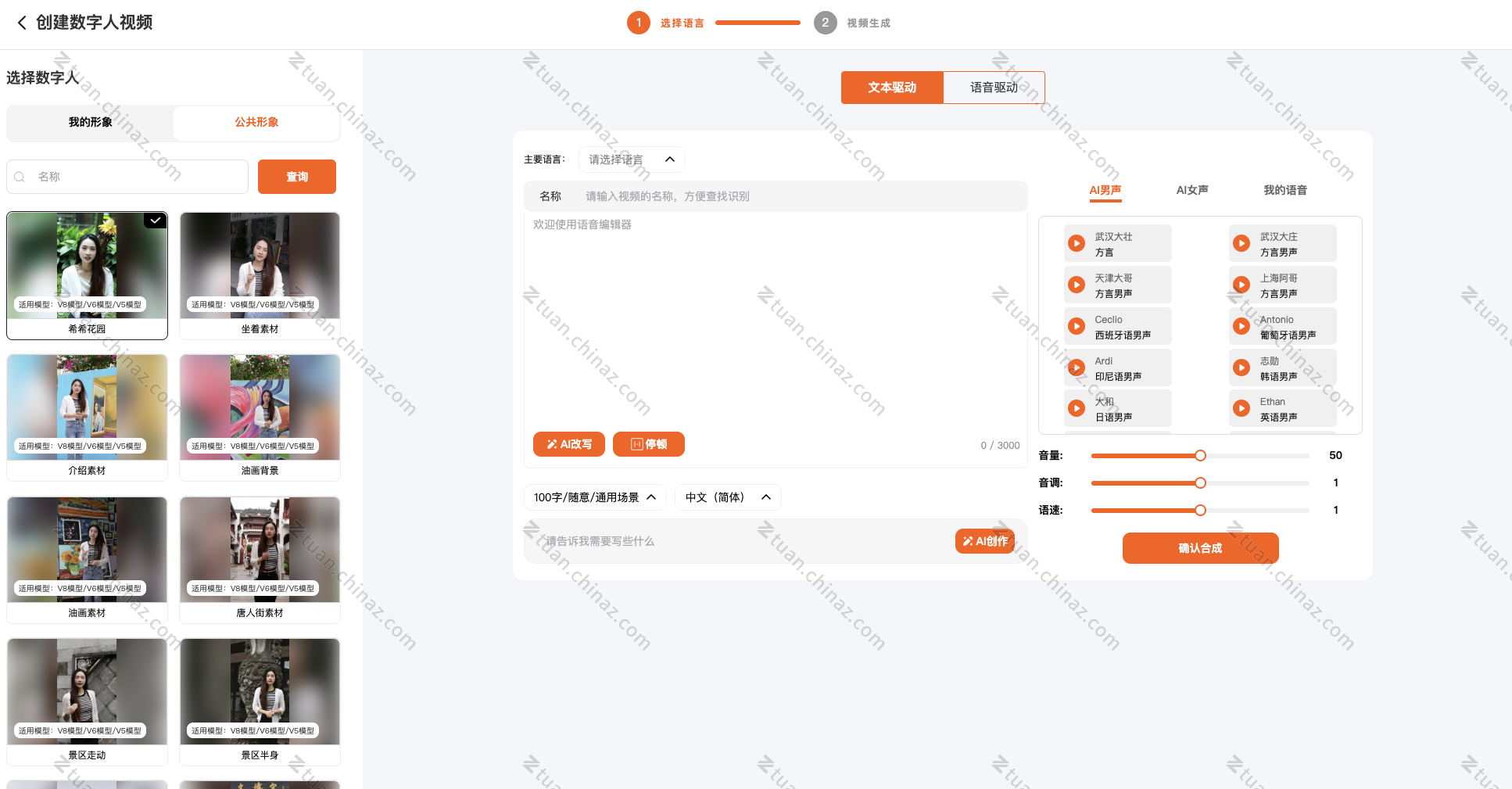Screen dimensions: 1512x789
Task: Open the AI男声 voice tab
Action: pos(1105,190)
